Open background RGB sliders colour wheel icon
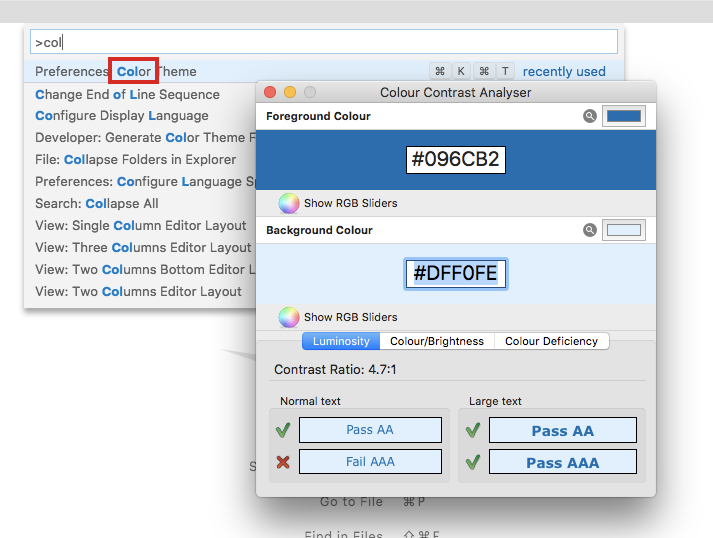This screenshot has height=538, width=713. (x=289, y=317)
